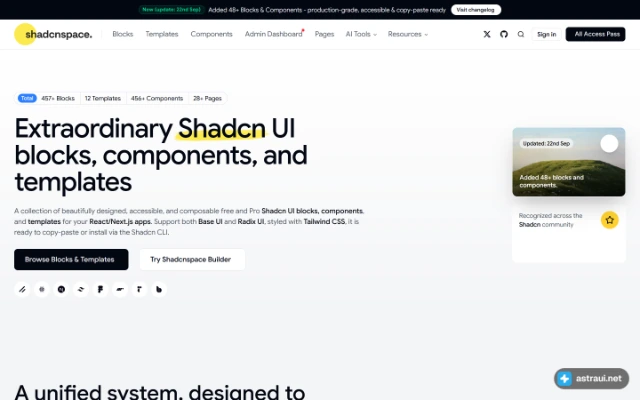Click the shadcn/ui slash logo icon
The width and height of the screenshot is (640, 400).
(x=22, y=289)
